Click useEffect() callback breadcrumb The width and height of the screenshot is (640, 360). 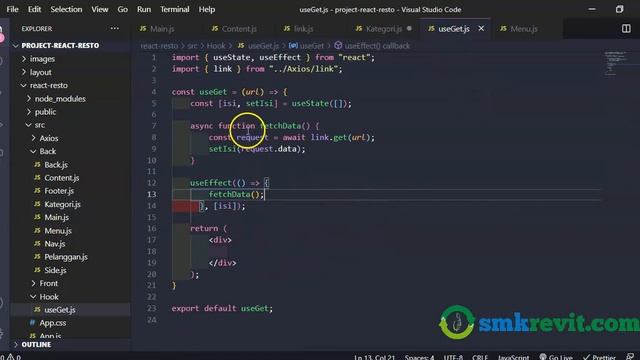coord(377,46)
